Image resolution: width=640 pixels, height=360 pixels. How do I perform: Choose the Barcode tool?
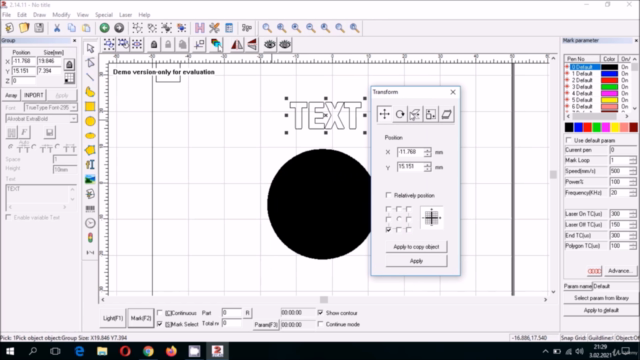(90, 209)
